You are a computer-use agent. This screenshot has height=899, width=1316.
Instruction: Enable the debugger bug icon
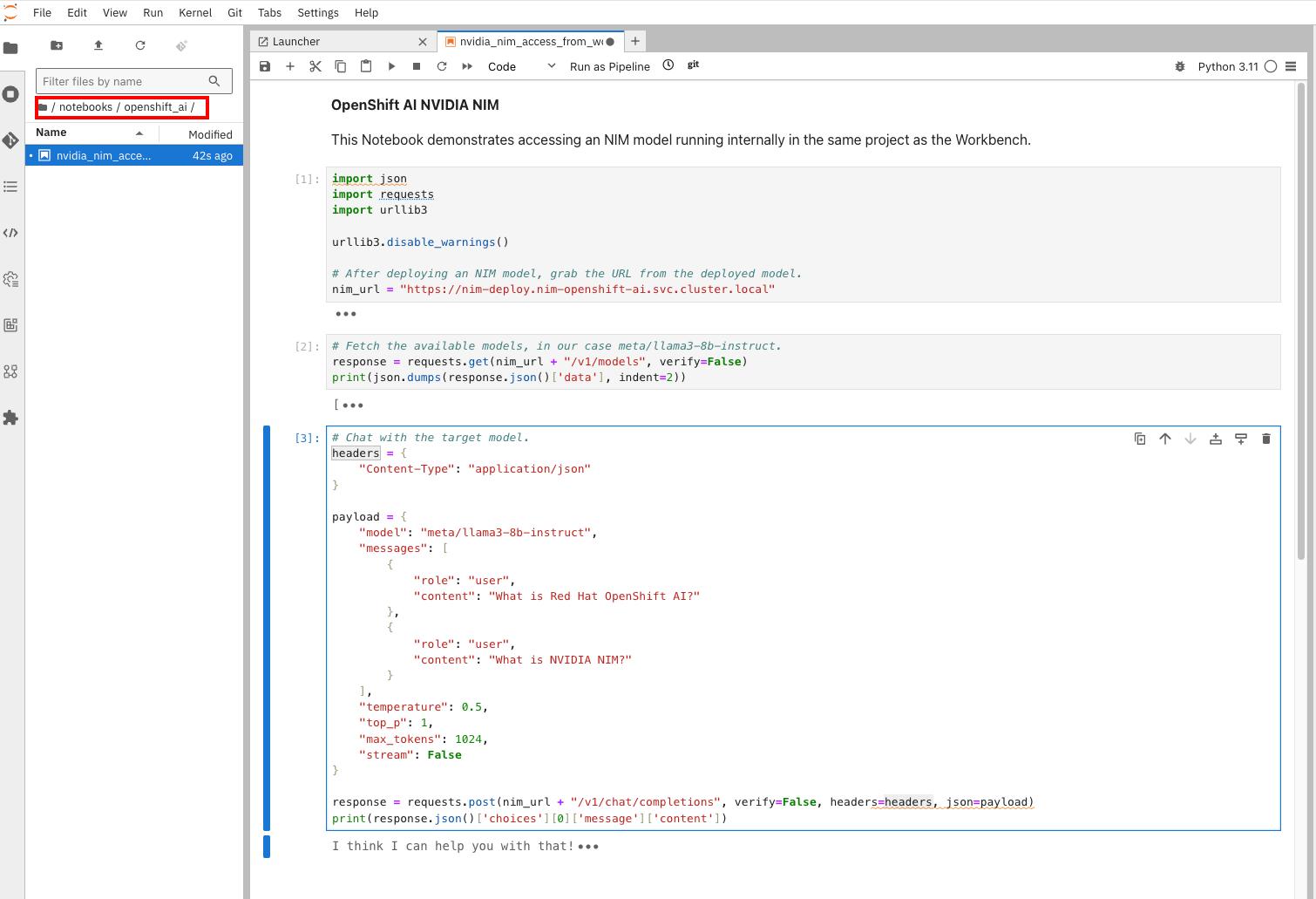(1179, 66)
